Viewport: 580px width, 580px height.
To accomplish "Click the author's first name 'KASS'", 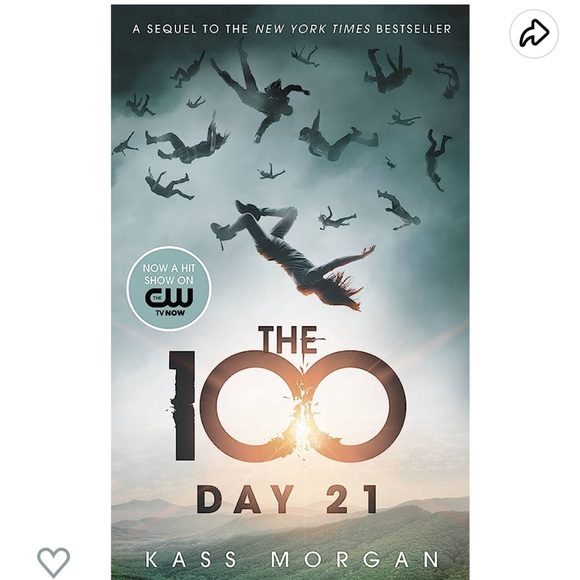I will [191, 560].
